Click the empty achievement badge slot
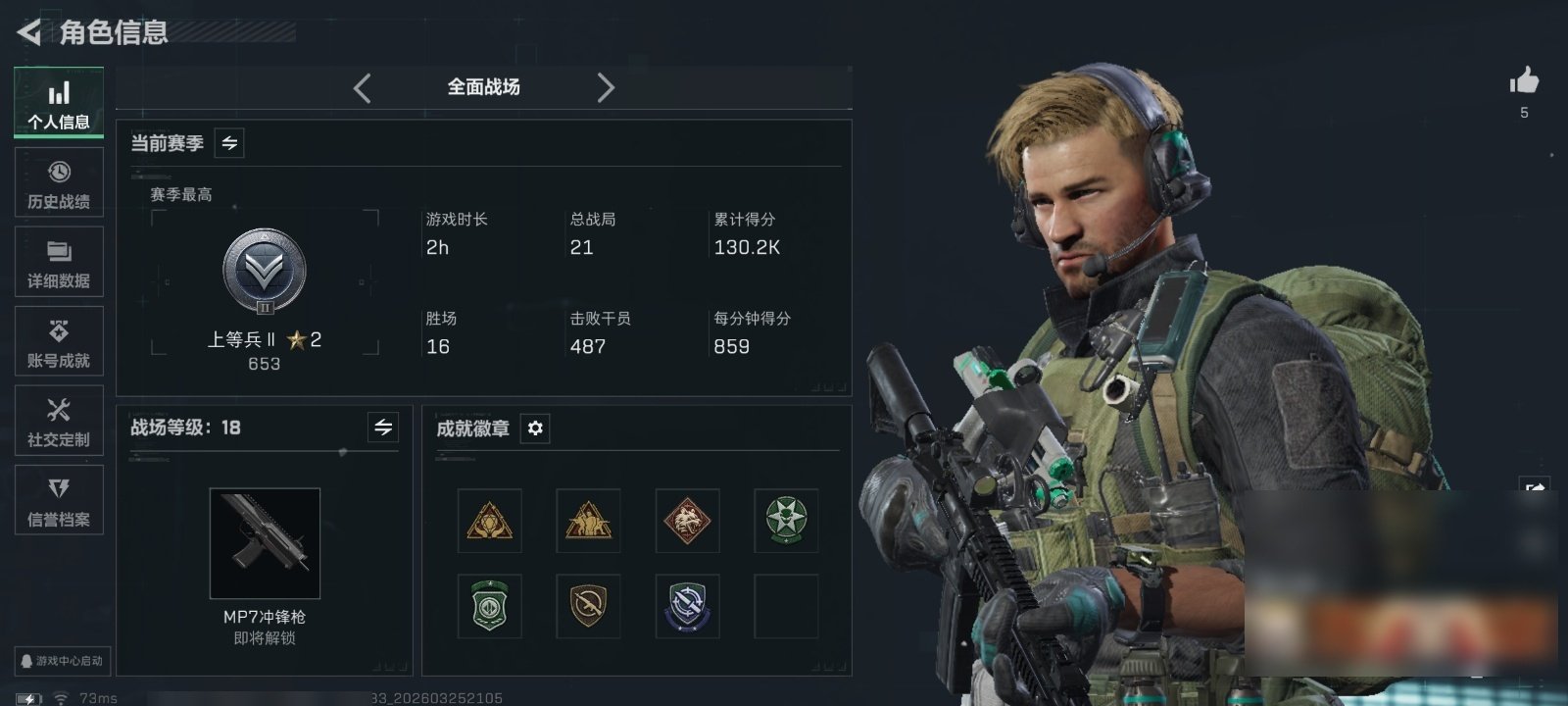This screenshot has height=706, width=1568. coord(786,606)
